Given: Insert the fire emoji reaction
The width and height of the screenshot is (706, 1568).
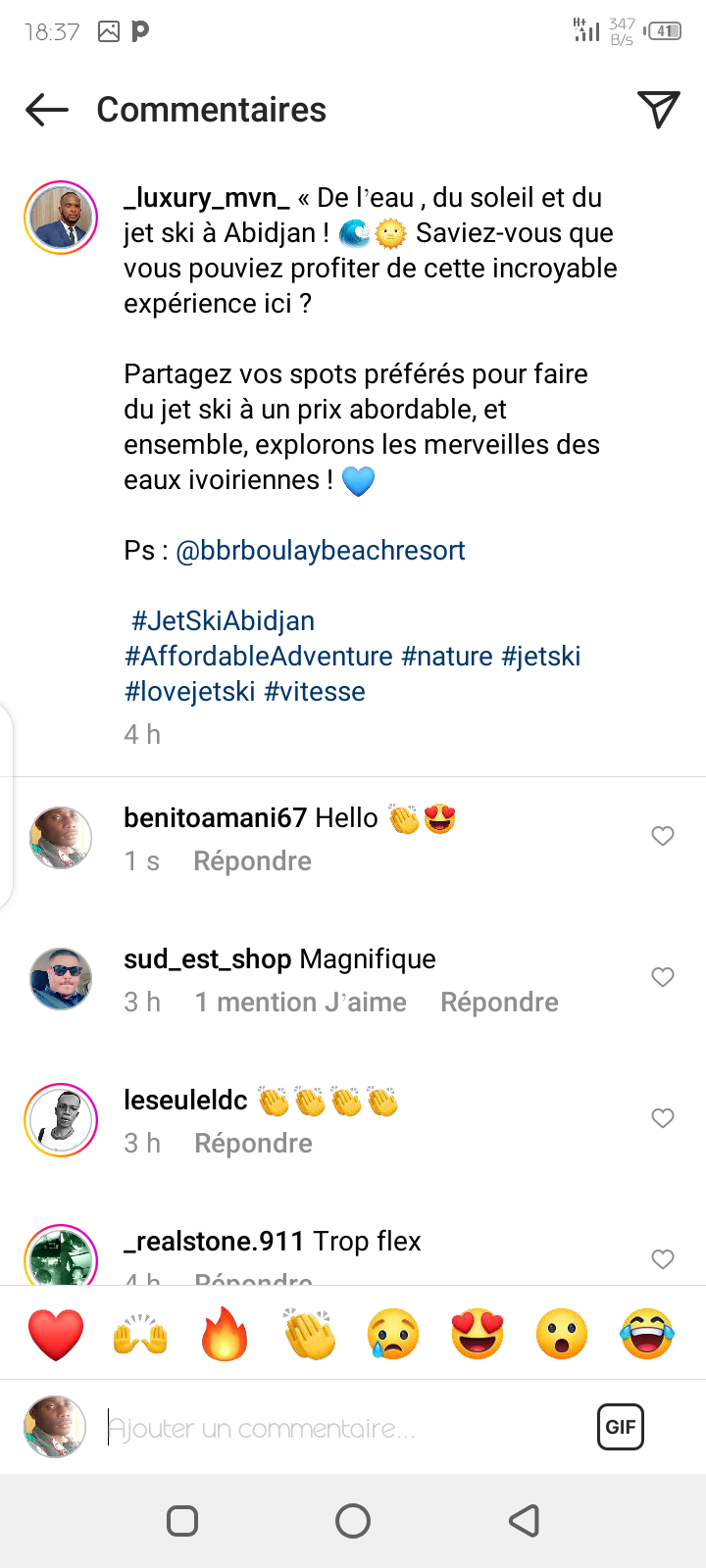Looking at the screenshot, I should (225, 1334).
